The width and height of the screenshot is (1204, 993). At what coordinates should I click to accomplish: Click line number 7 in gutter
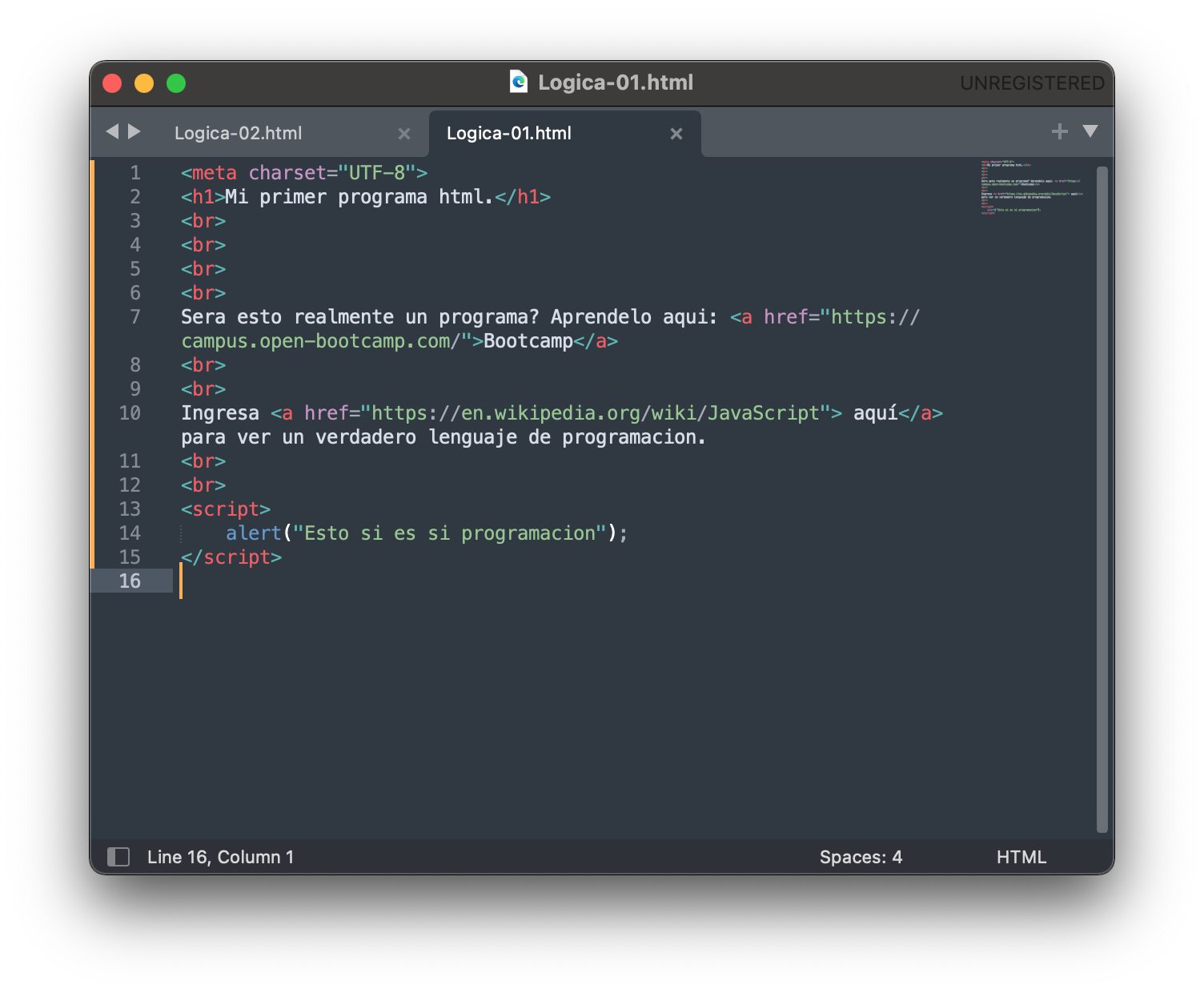(x=135, y=317)
